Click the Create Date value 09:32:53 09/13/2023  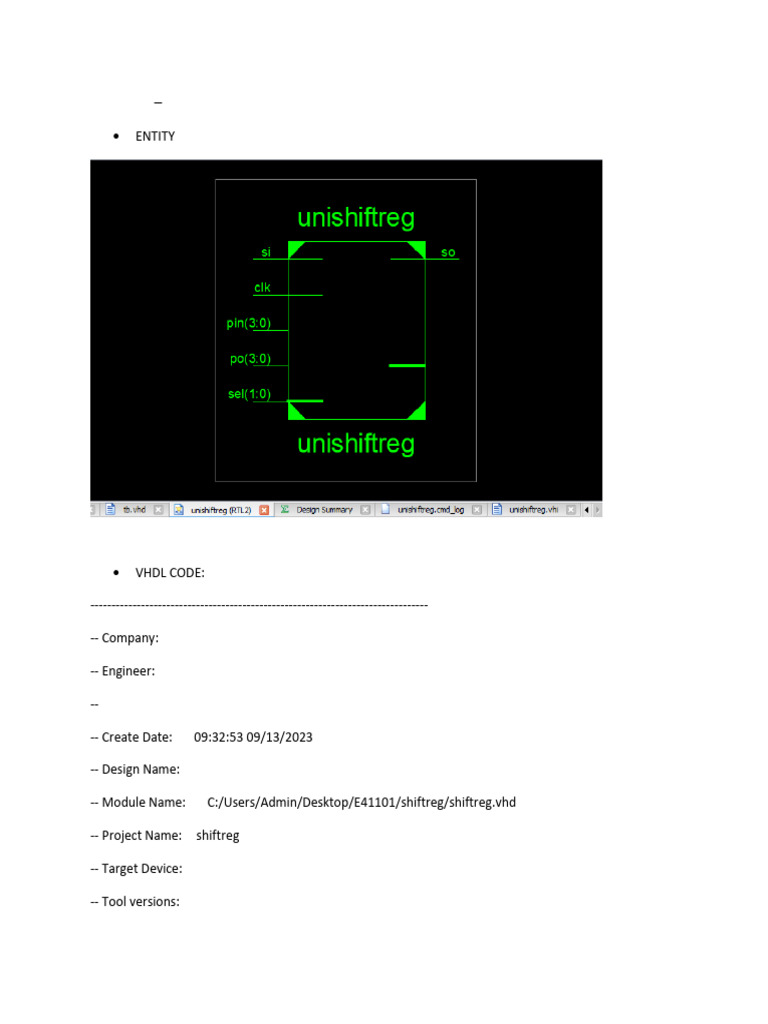pyautogui.click(x=253, y=737)
